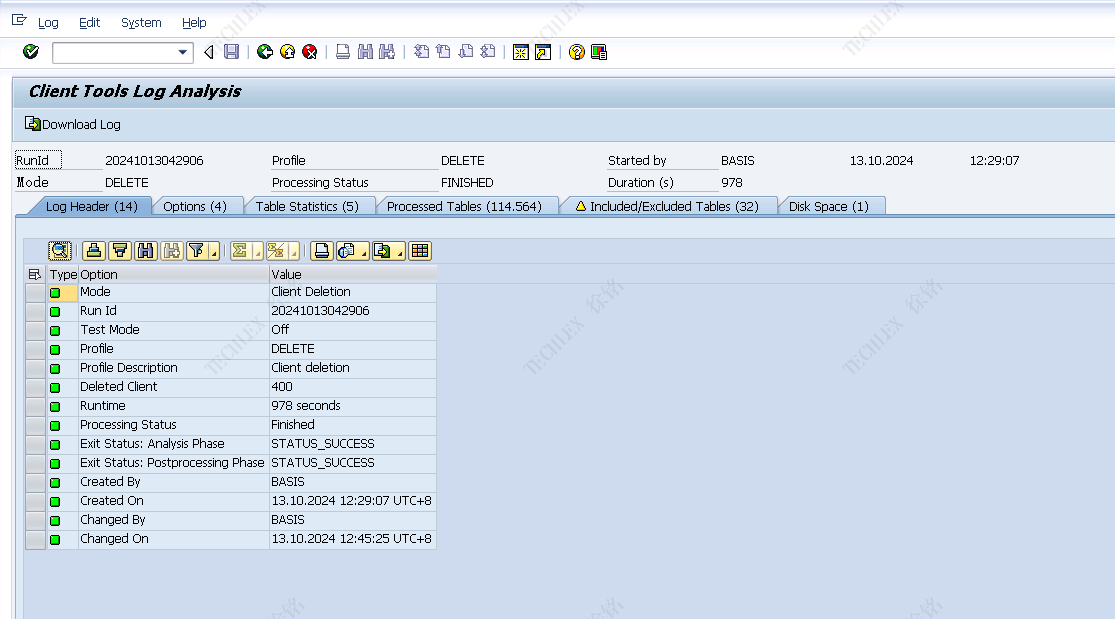Switch to the Table Statistics (5) tab
Image resolution: width=1115 pixels, height=619 pixels.
point(306,206)
